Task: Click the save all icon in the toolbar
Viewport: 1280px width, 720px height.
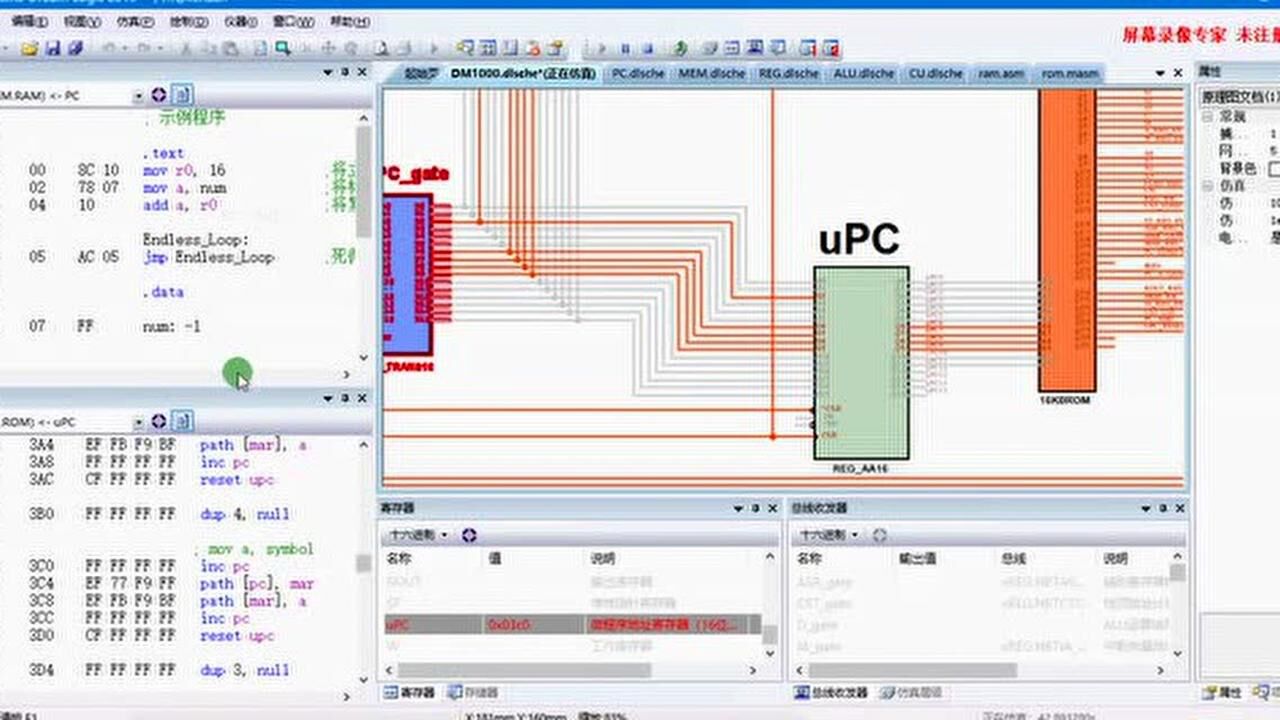Action: [x=76, y=48]
